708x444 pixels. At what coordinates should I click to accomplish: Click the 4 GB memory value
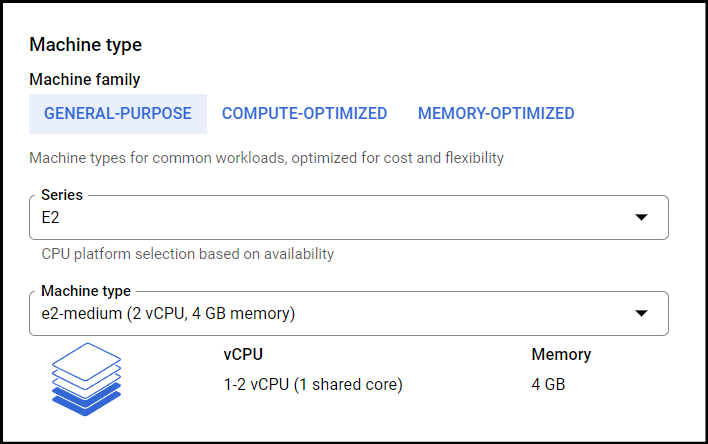click(x=548, y=384)
